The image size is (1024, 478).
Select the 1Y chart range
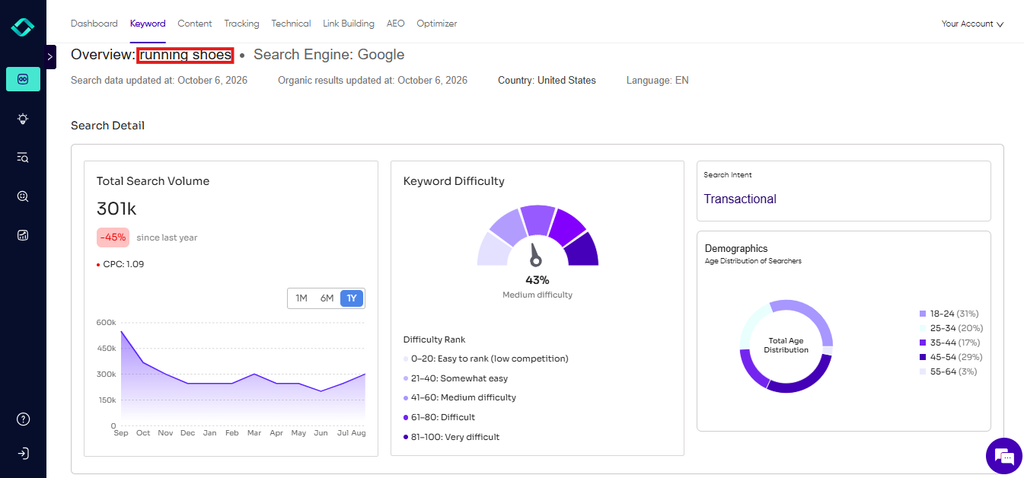click(x=351, y=298)
